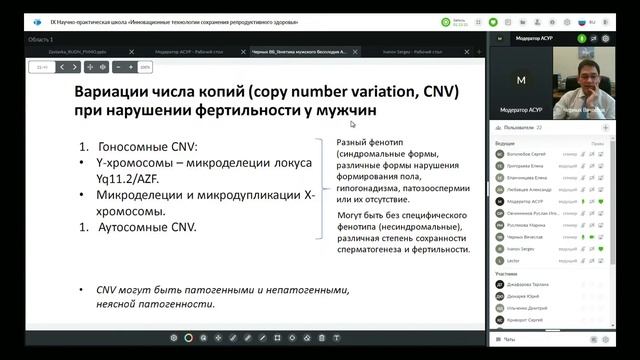Collapse the video panel with chevron

click(500, 38)
